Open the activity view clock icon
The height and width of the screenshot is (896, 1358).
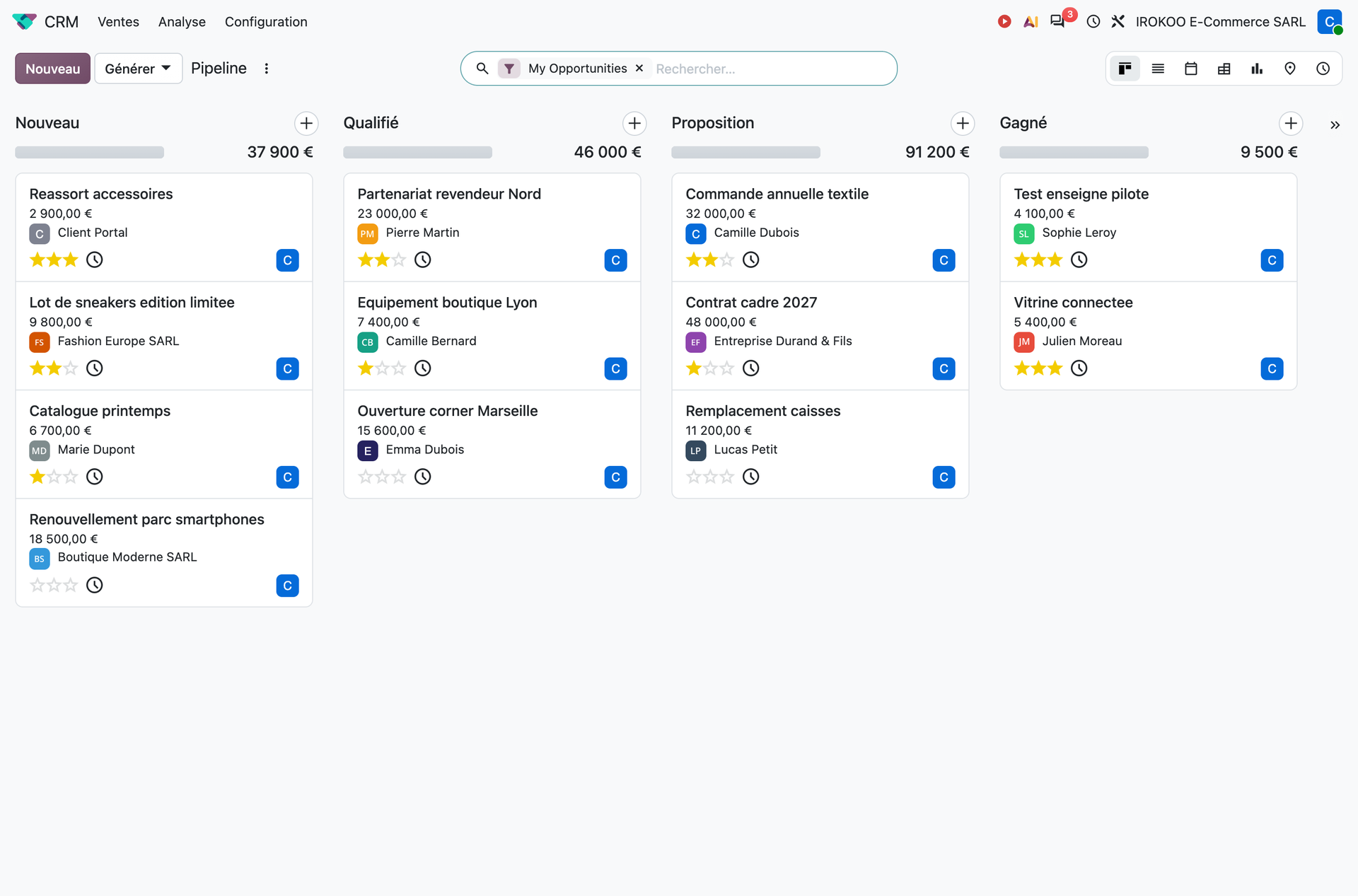[x=1323, y=69]
